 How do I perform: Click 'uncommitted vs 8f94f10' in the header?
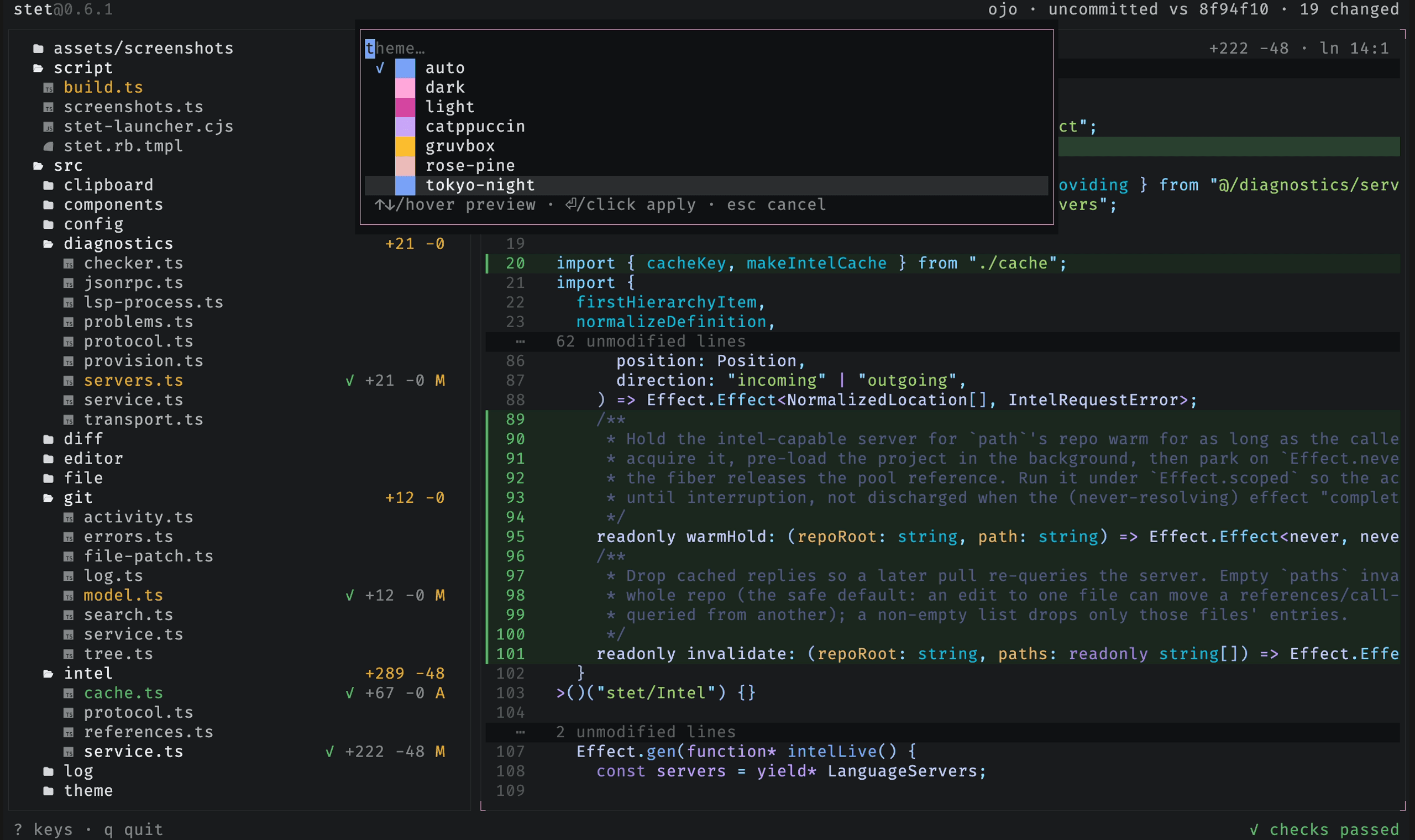pyautogui.click(x=1159, y=9)
